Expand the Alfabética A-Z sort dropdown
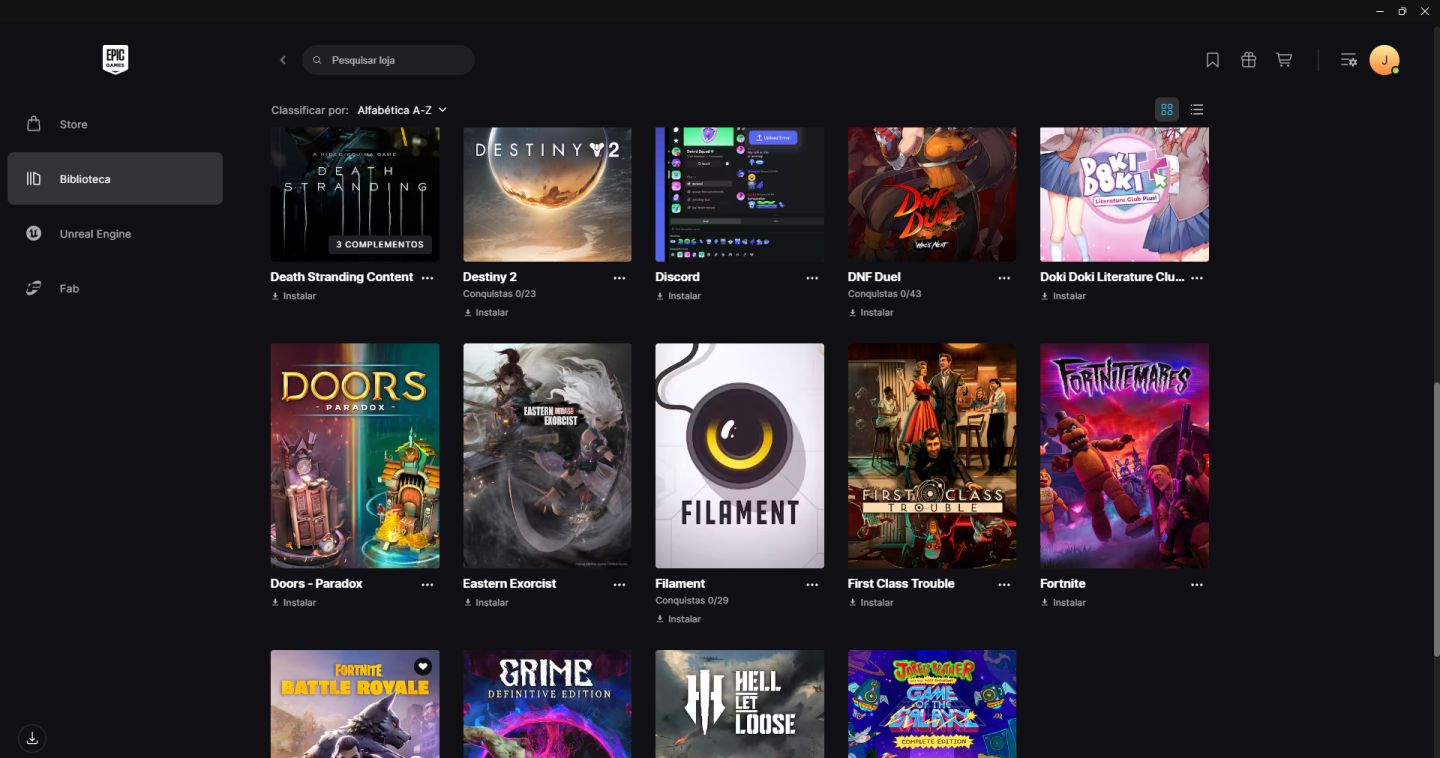The width and height of the screenshot is (1440, 758). [402, 110]
